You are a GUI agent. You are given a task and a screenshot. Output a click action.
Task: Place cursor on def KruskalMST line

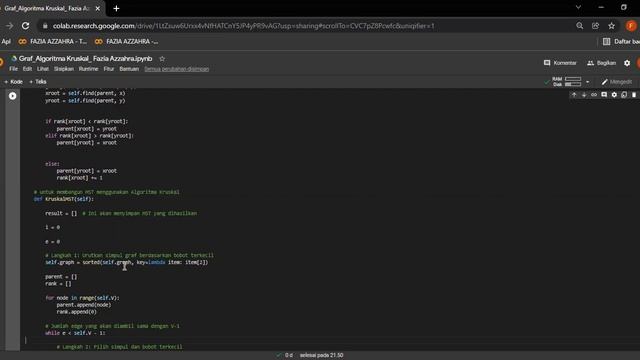(x=64, y=199)
